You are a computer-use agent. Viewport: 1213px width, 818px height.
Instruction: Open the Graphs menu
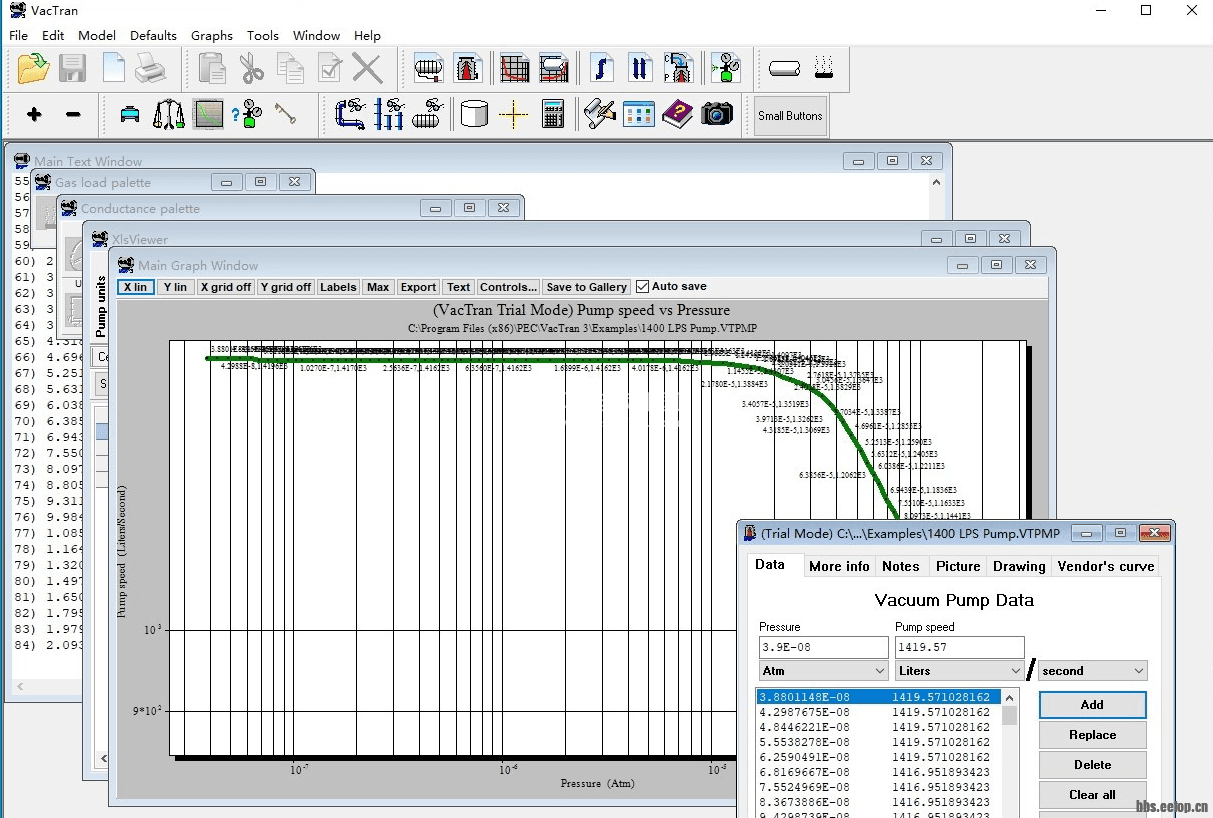211,35
